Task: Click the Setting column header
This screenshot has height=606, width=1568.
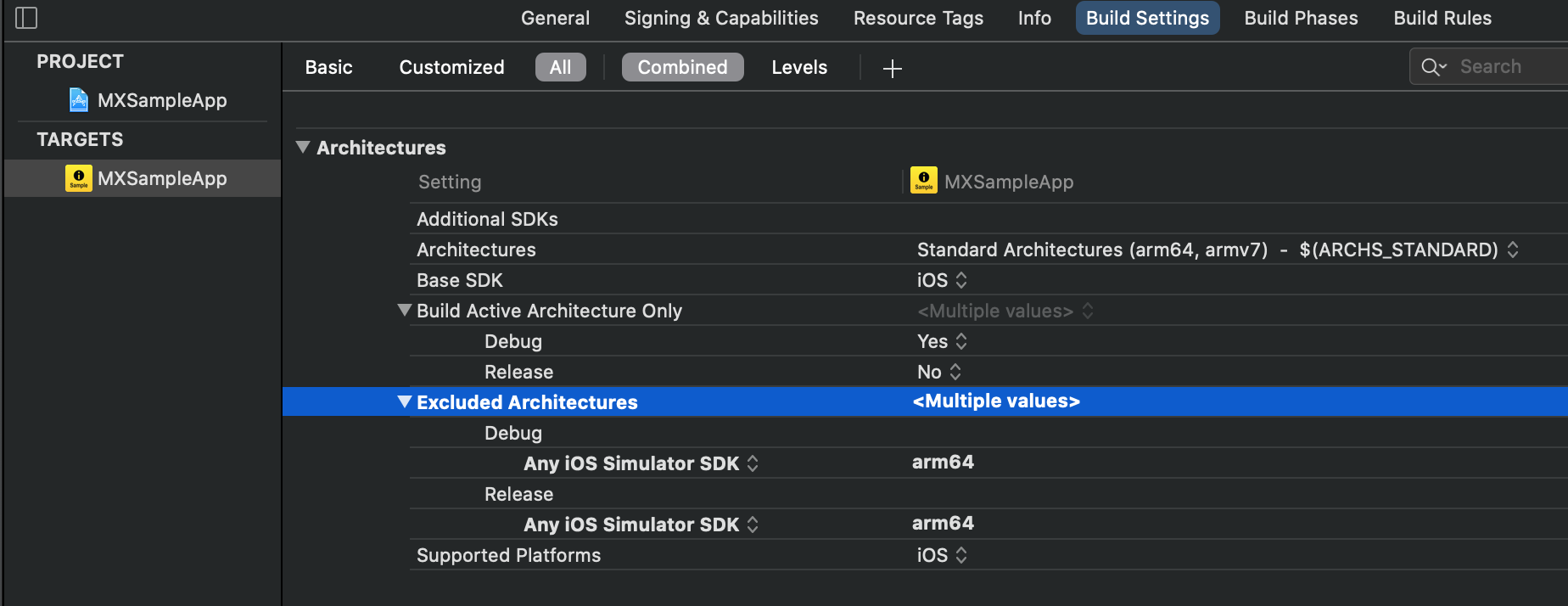Action: [450, 182]
